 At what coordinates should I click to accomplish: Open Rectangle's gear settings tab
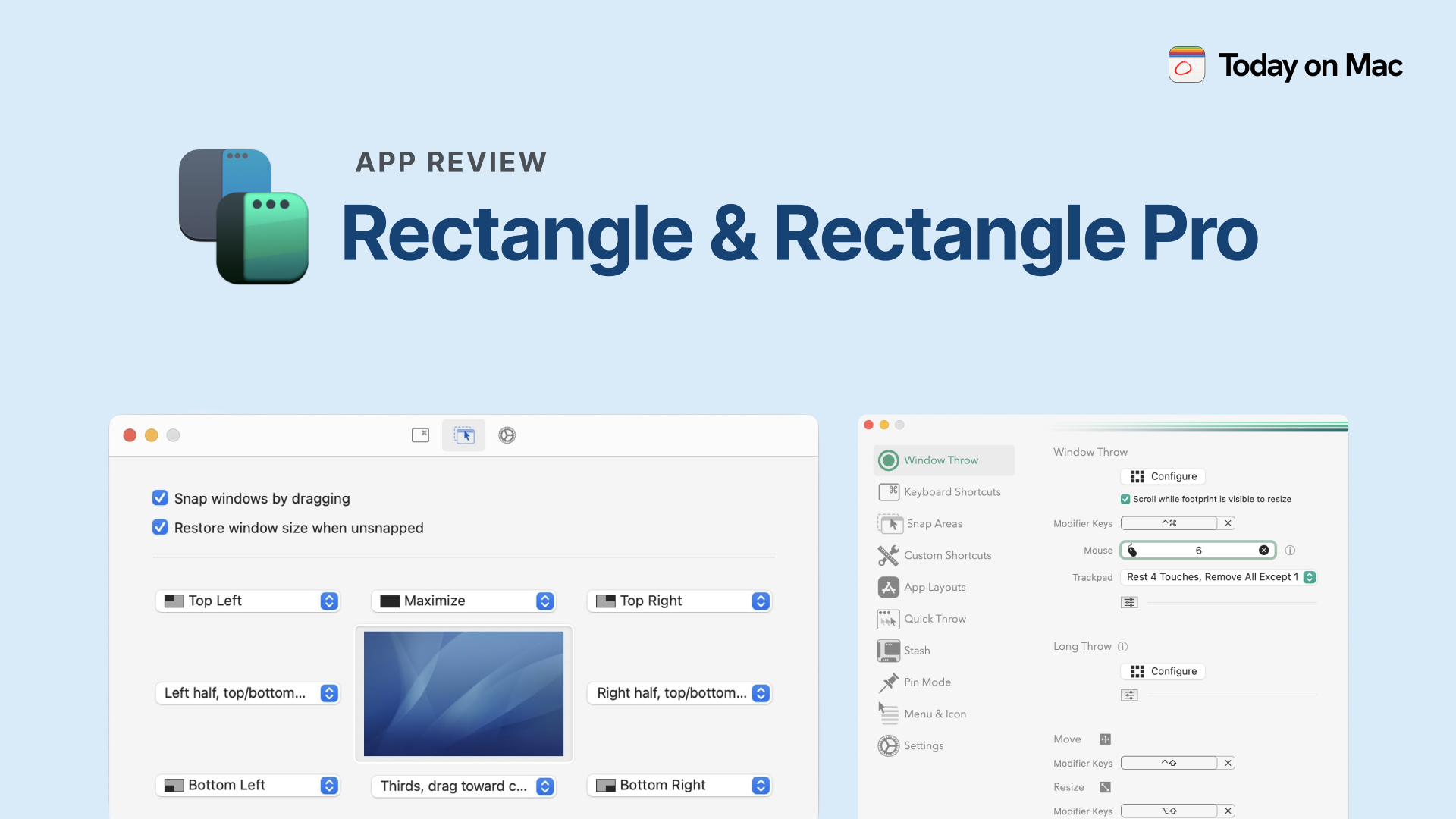point(507,435)
